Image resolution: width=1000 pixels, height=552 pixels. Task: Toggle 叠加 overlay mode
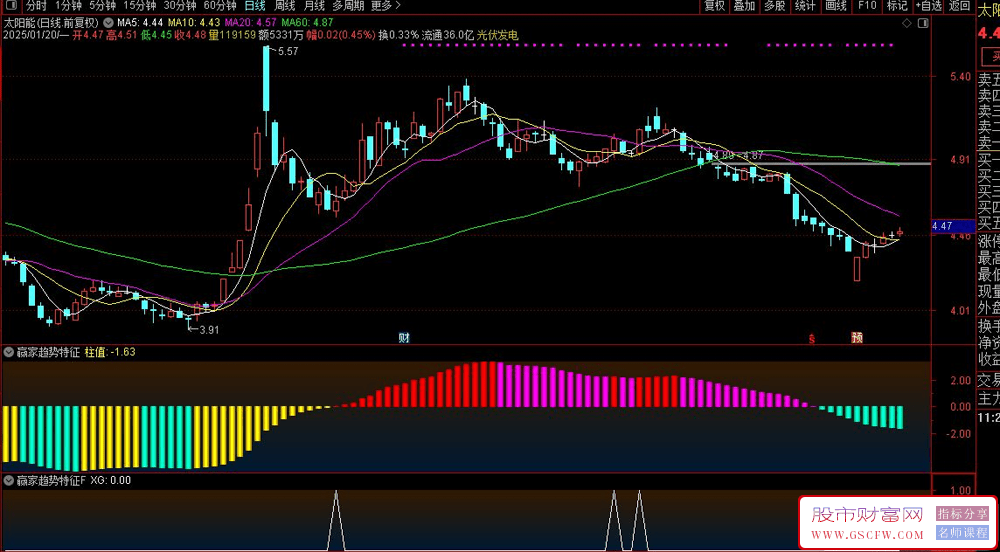point(744,6)
